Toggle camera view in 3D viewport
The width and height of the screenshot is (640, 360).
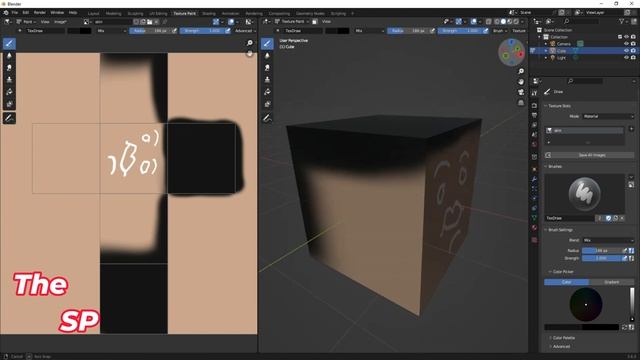click(x=521, y=93)
